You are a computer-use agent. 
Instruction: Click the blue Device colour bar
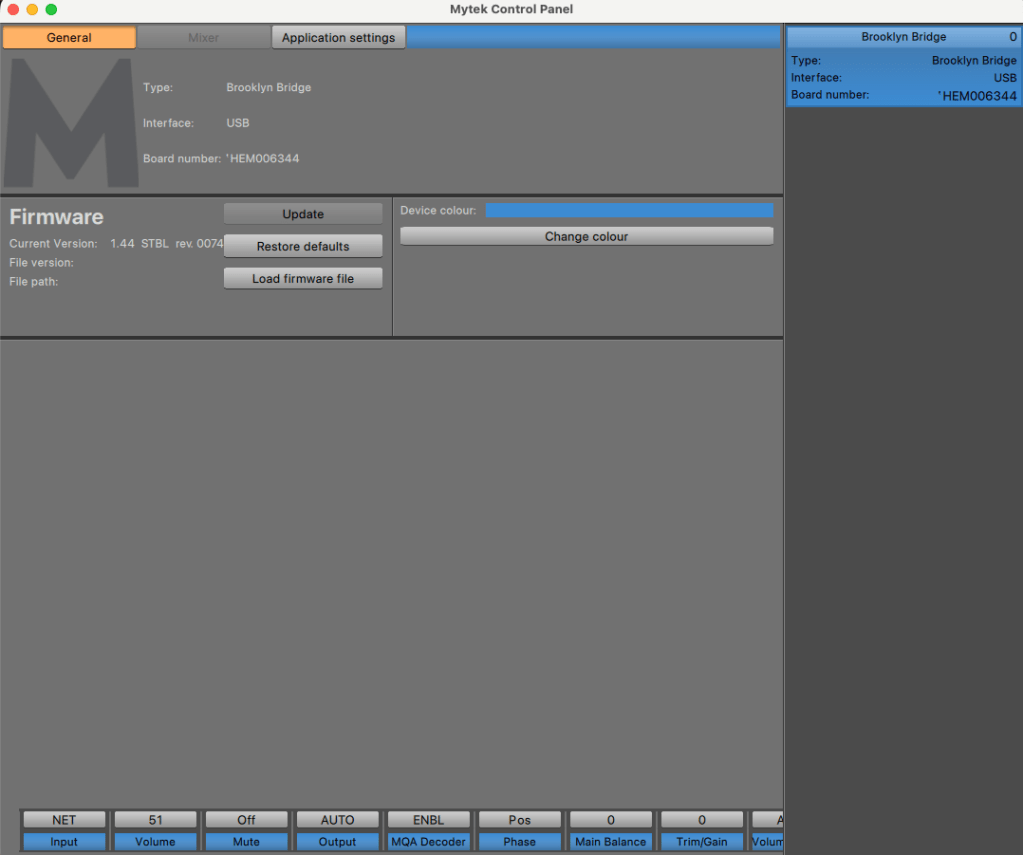click(629, 211)
